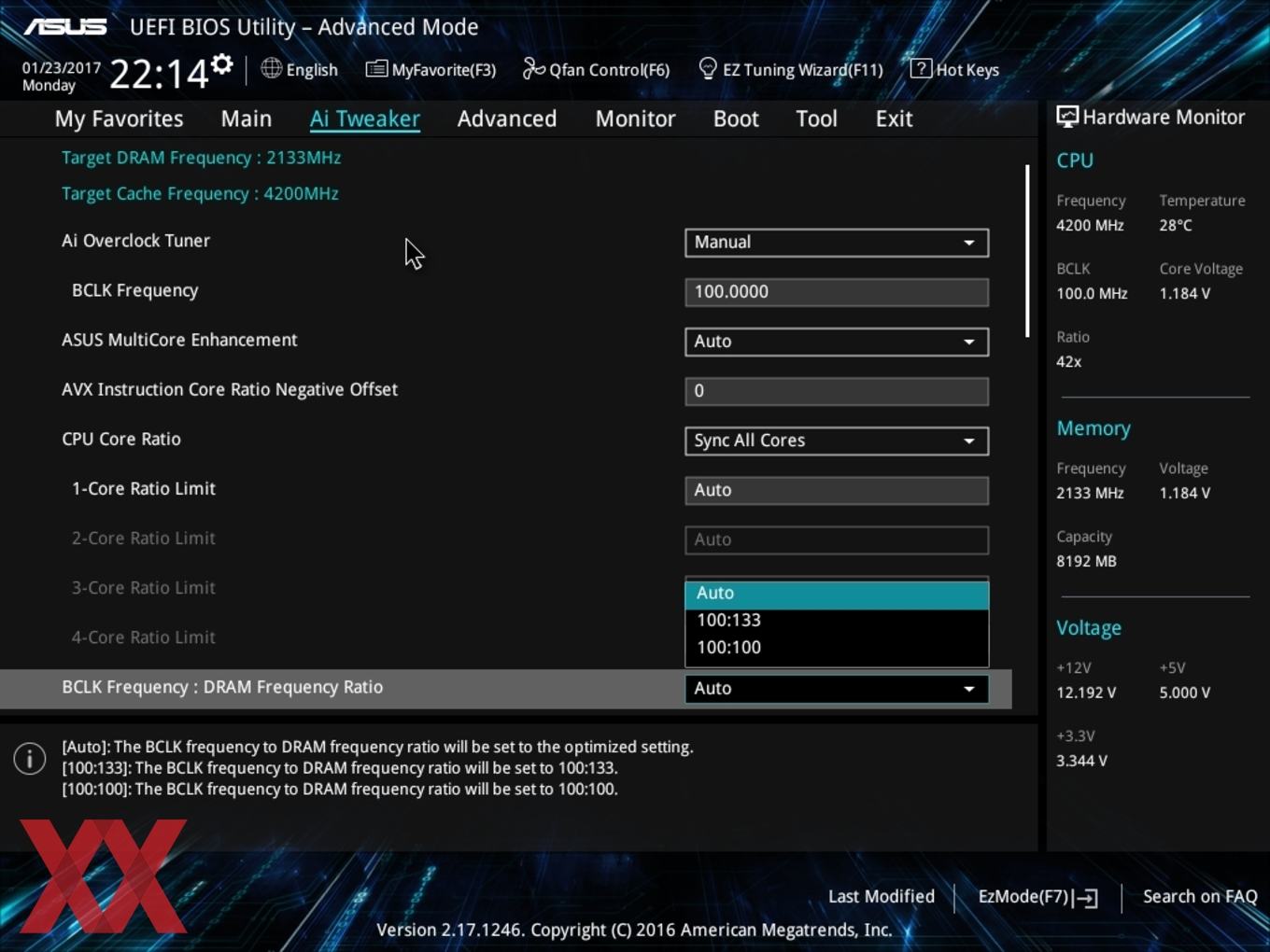Screen dimensions: 1270x952
Task: Click the 3-Core Ratio Limit label
Action: 144,588
